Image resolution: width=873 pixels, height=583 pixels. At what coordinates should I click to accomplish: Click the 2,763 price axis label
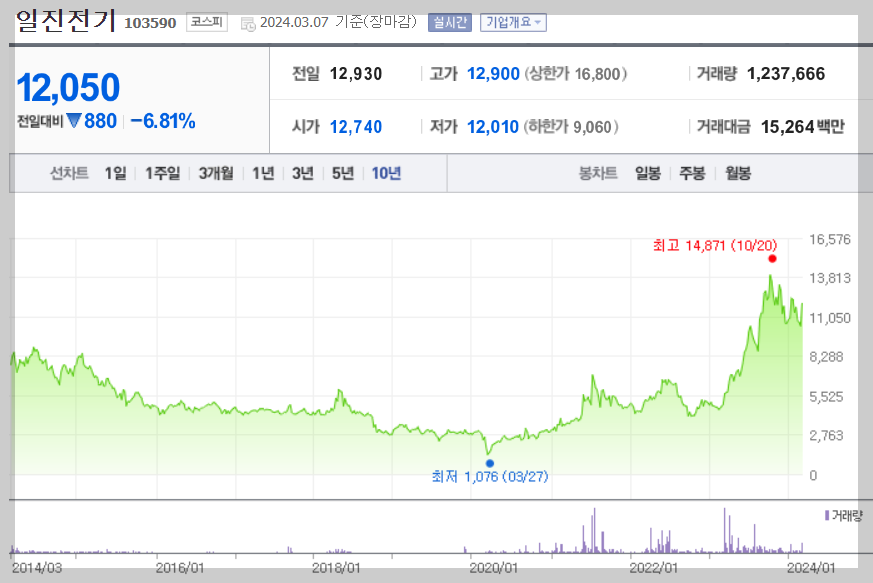(826, 435)
